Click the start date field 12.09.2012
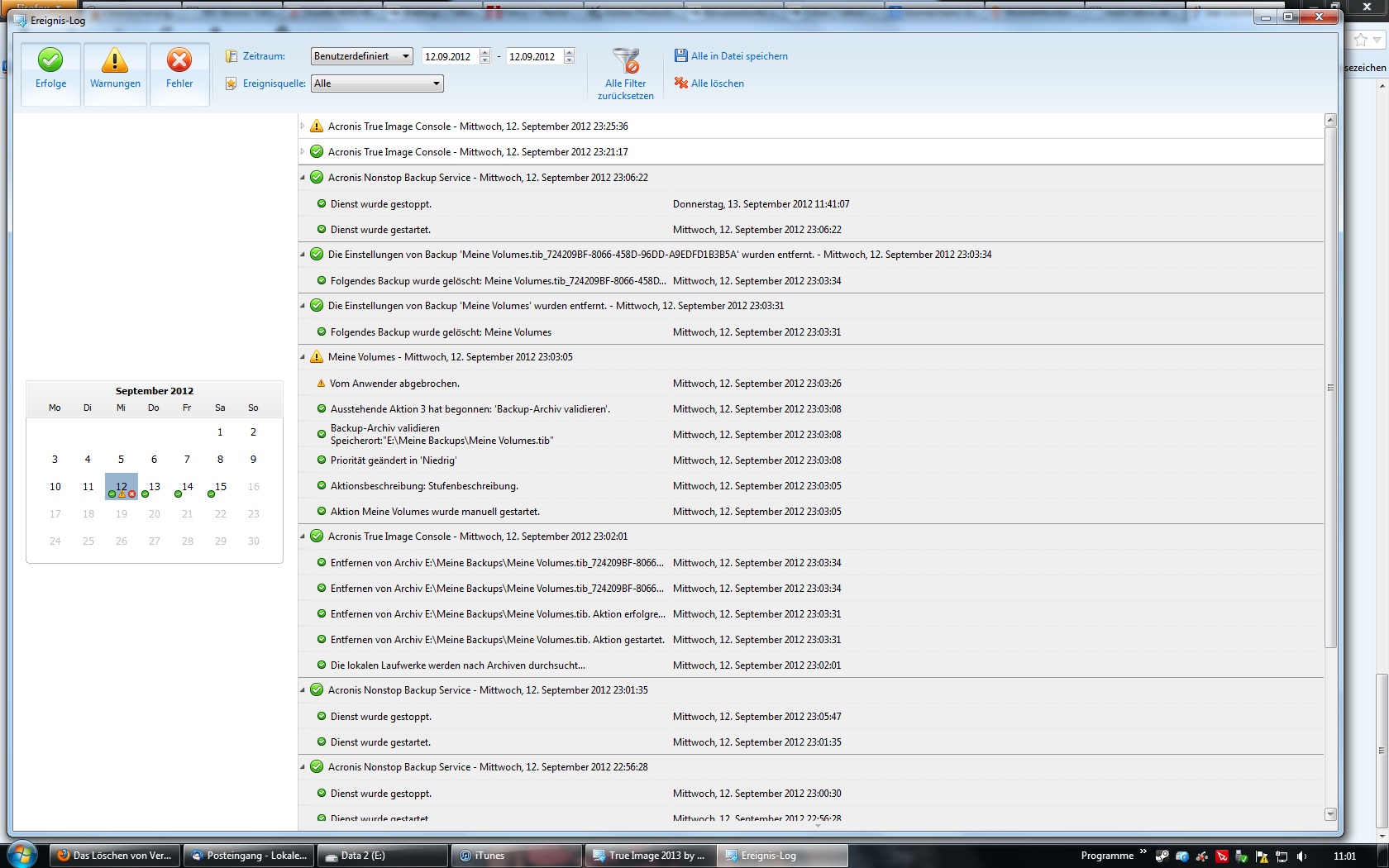Image resolution: width=1389 pixels, height=868 pixels. tap(449, 56)
